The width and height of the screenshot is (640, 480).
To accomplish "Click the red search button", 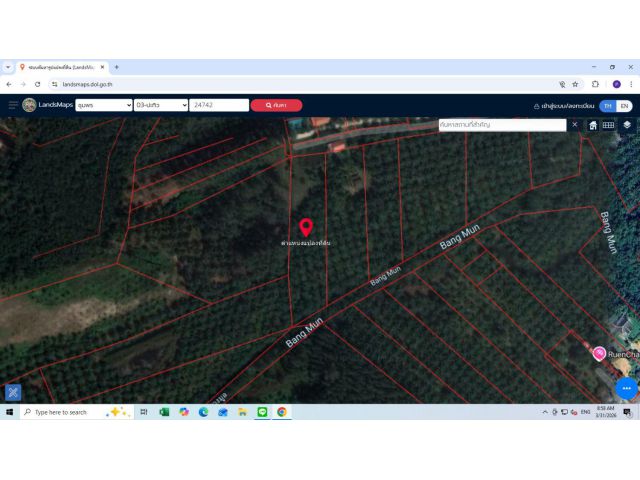I will pyautogui.click(x=276, y=105).
